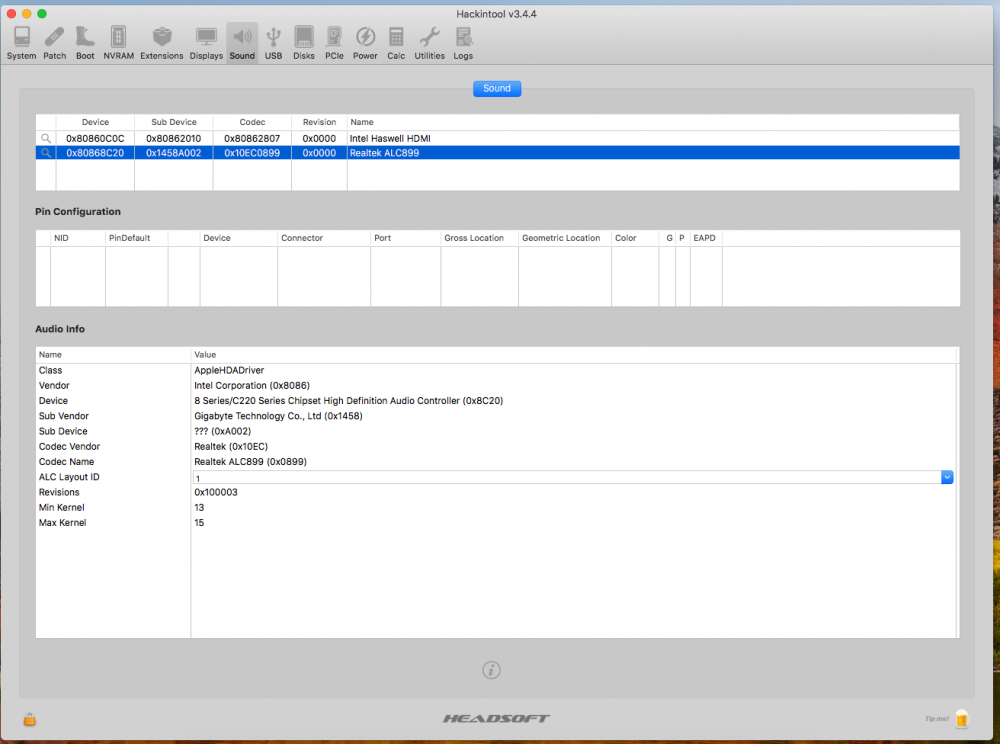Click the magnifier icon for Intel Haswell HDMI

click(46, 138)
